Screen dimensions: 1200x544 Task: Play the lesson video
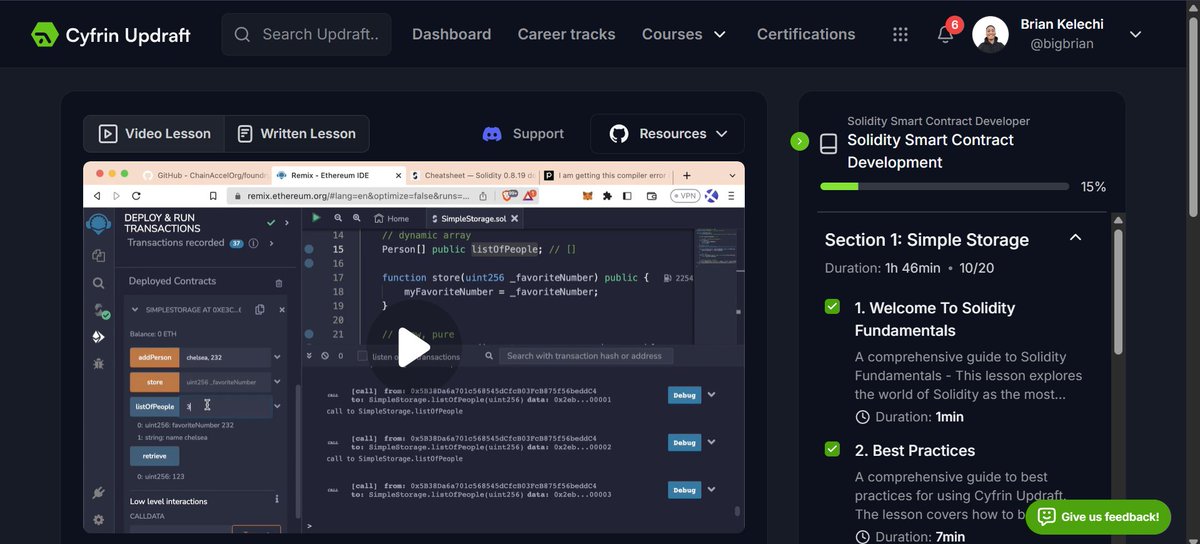[x=413, y=347]
